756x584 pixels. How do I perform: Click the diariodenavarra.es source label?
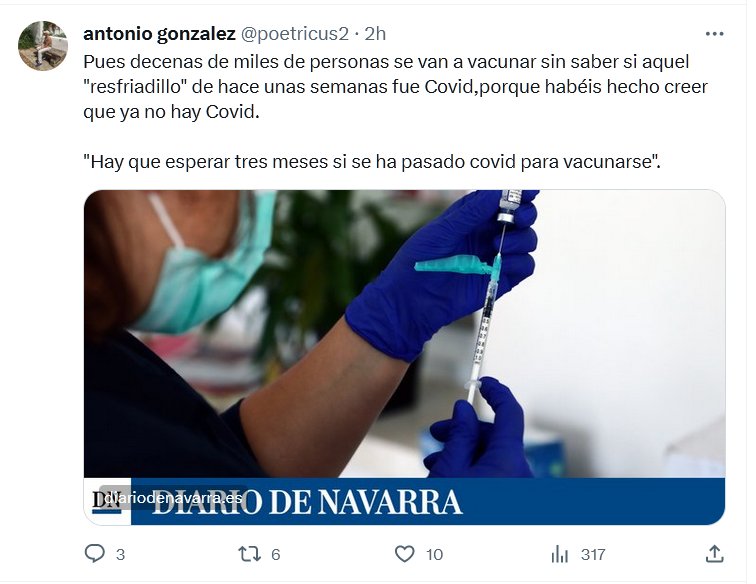pyautogui.click(x=174, y=498)
